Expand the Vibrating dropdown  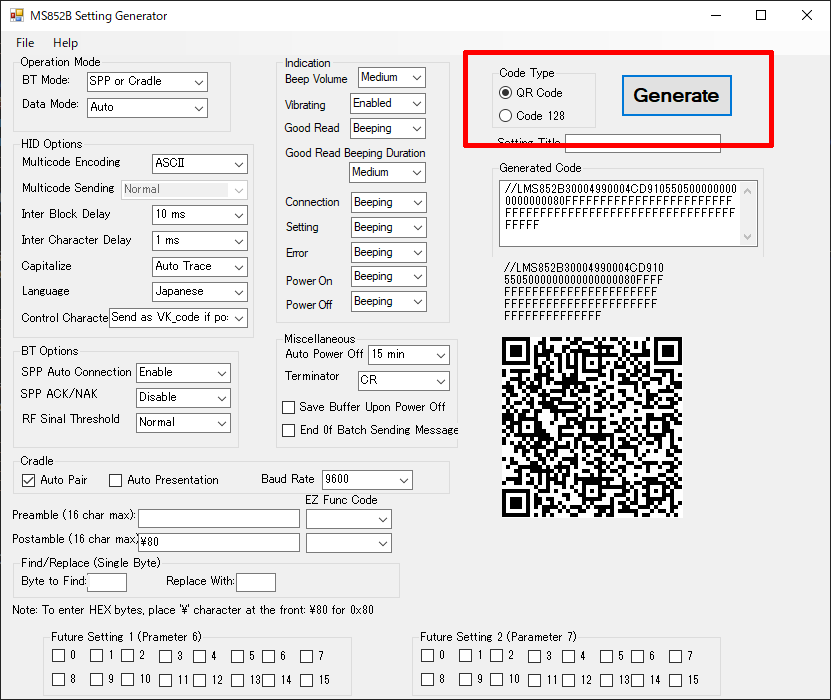click(388, 103)
